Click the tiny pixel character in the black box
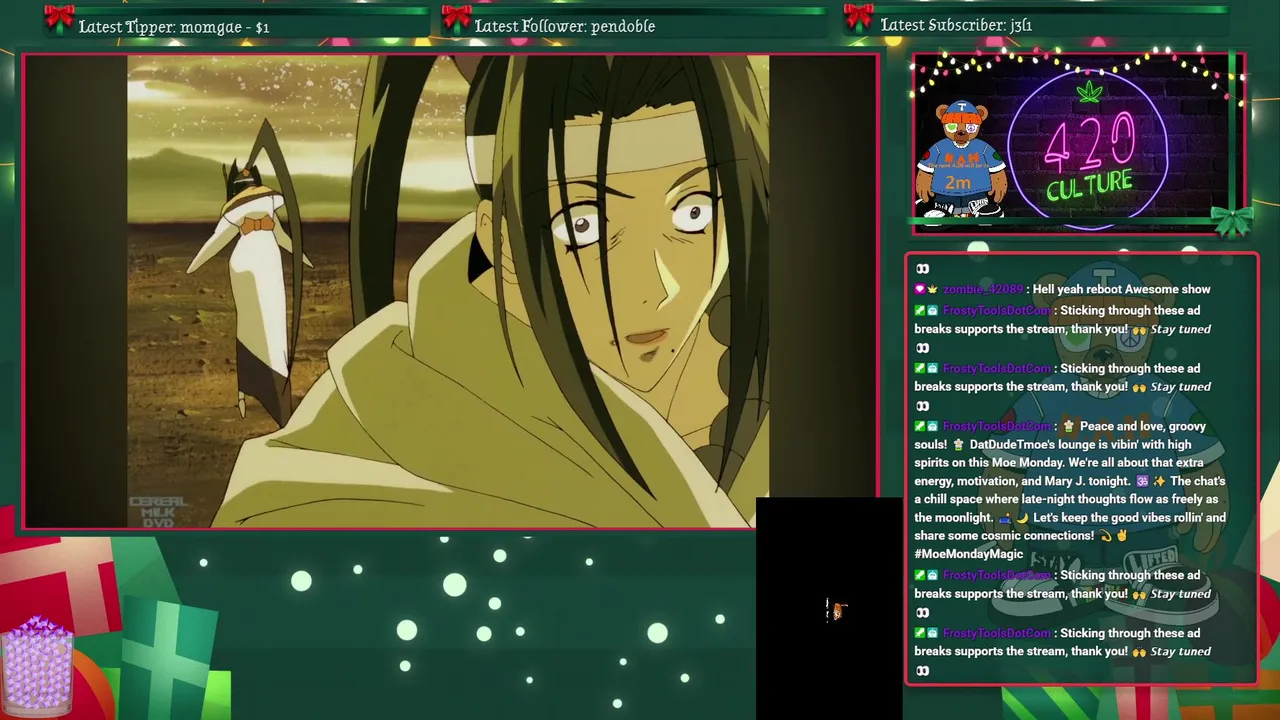Screen dimensions: 1280x720 click(836, 610)
